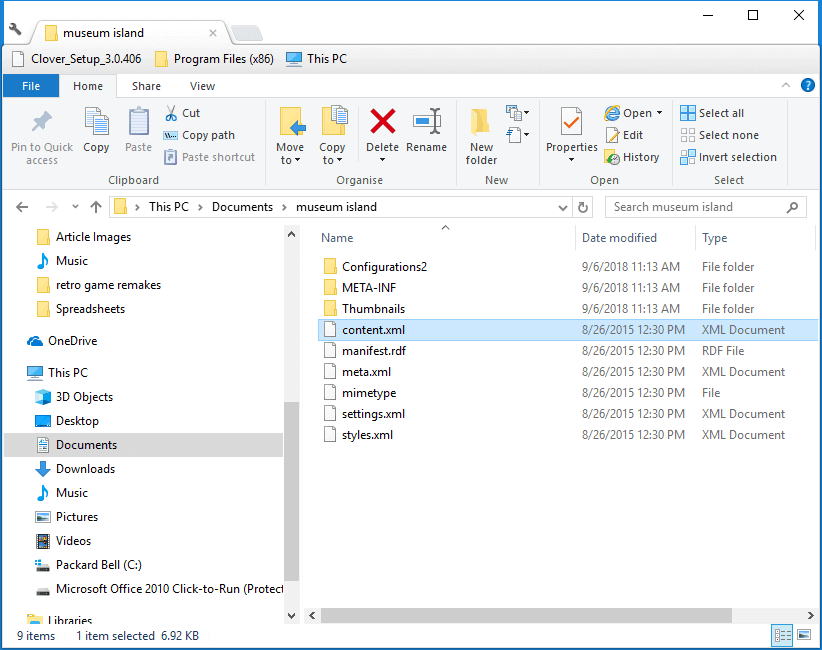Open the Clover_Setup_3.0.406 bookmark
Screen dimensions: 822x650
pos(77,59)
